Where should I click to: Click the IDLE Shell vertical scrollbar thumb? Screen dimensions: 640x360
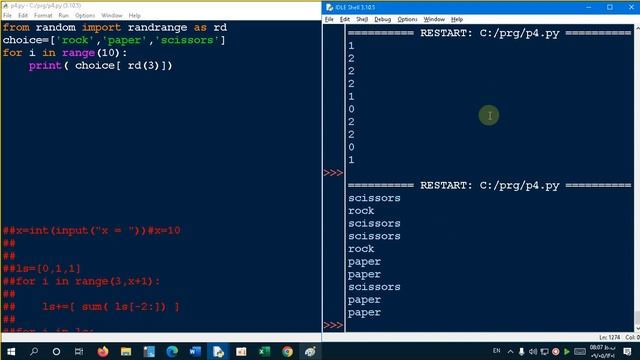[x=637, y=318]
